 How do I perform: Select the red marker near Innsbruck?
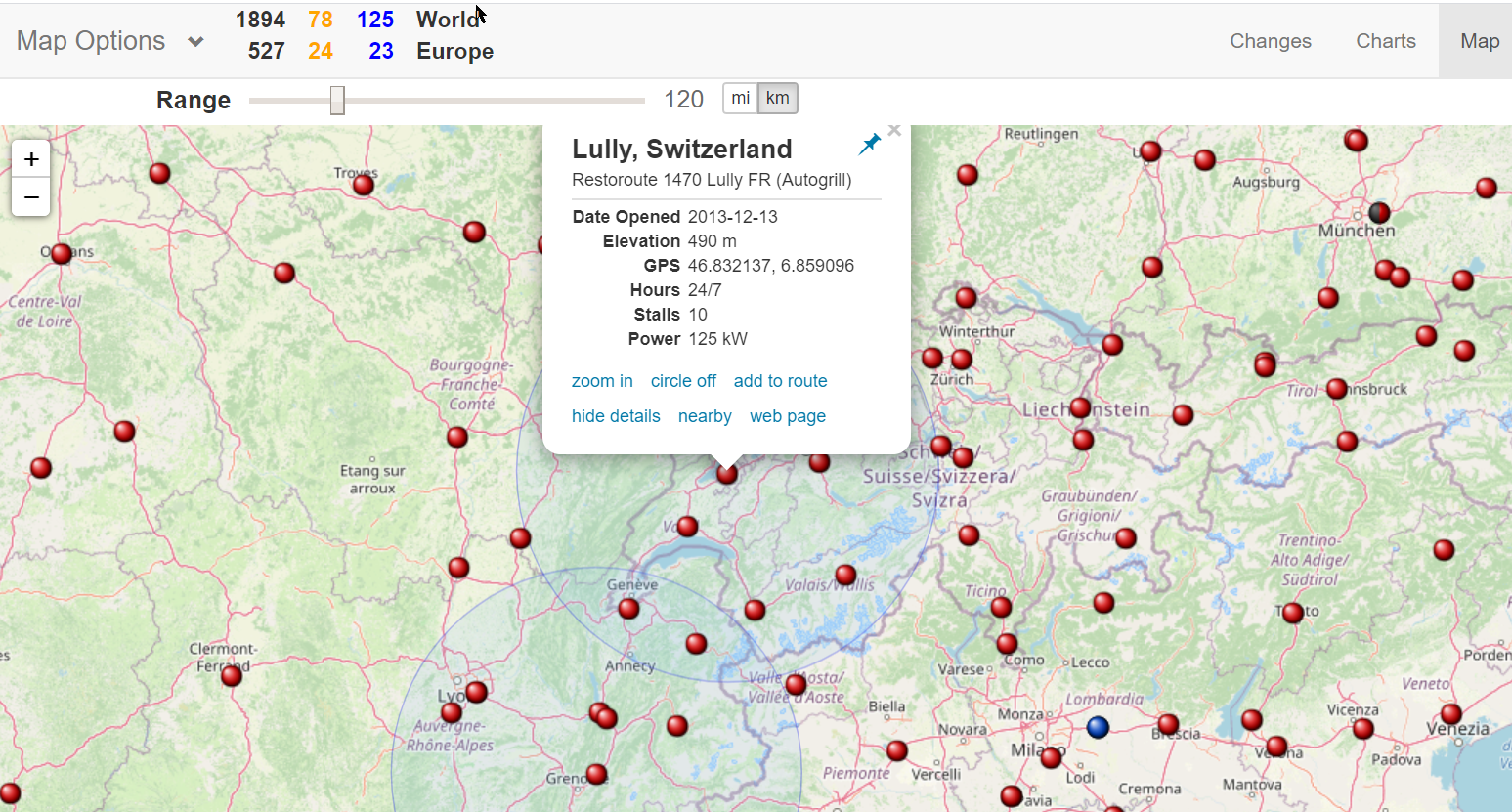[1337, 388]
